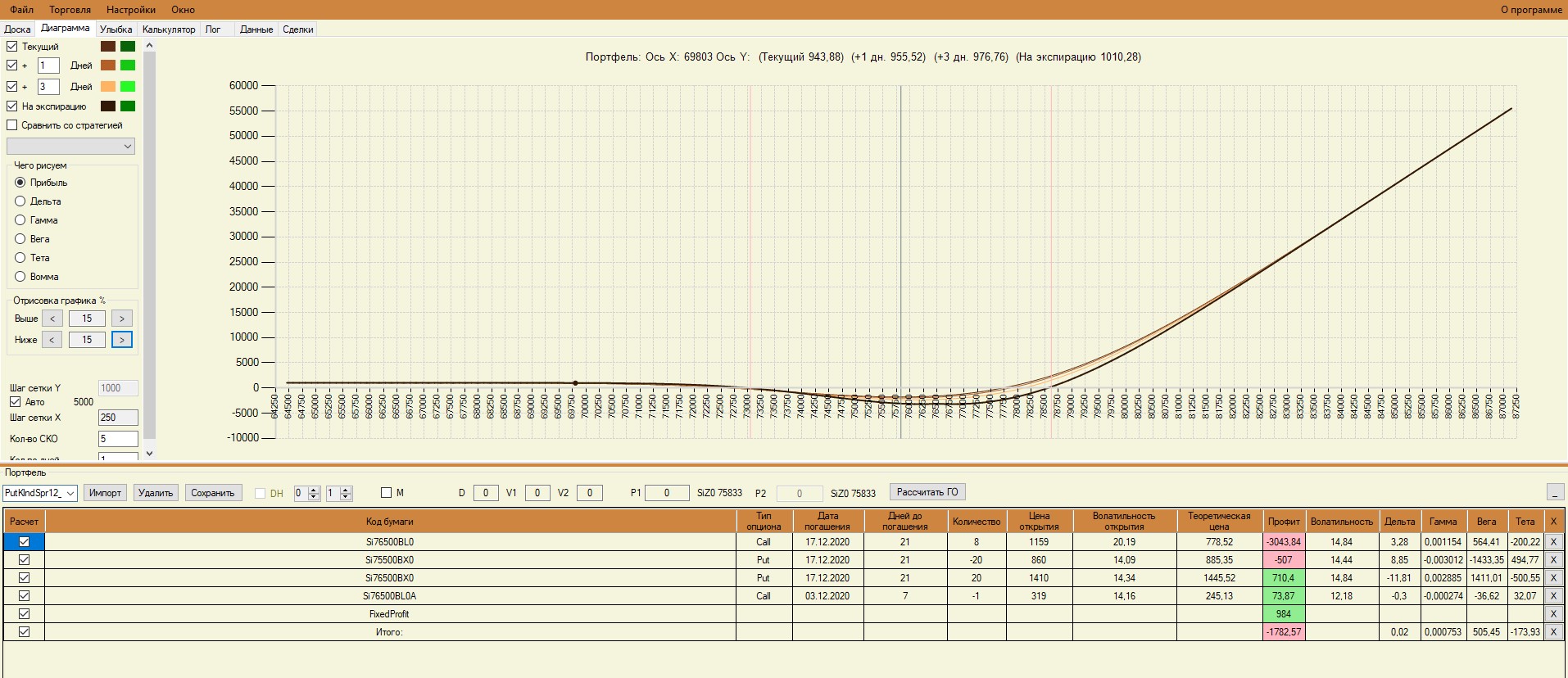Click the X button in the Итого row
This screenshot has height=678, width=1568.
click(x=1552, y=632)
